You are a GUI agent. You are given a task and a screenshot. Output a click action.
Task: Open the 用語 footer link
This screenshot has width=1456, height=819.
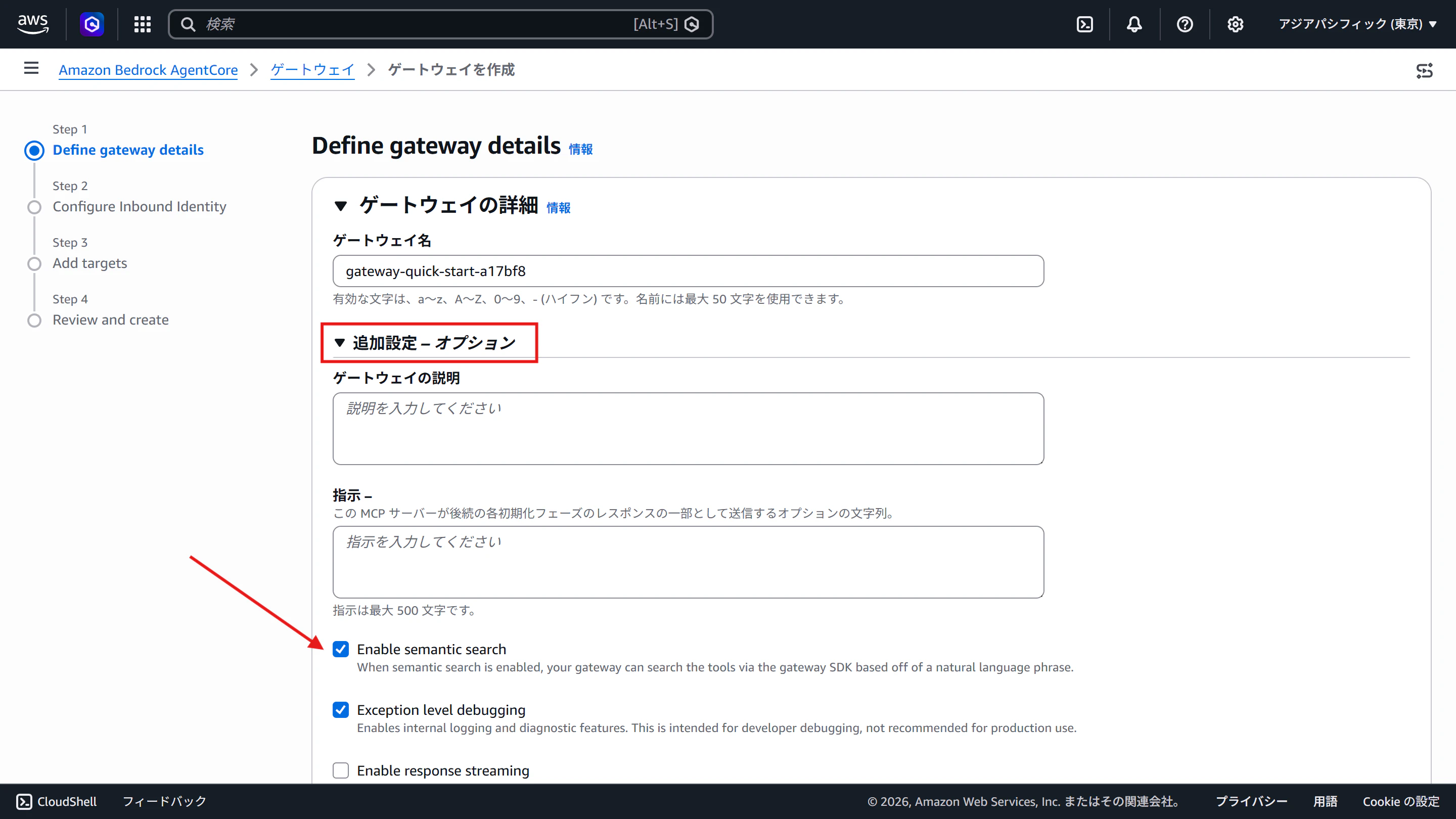tap(1325, 801)
